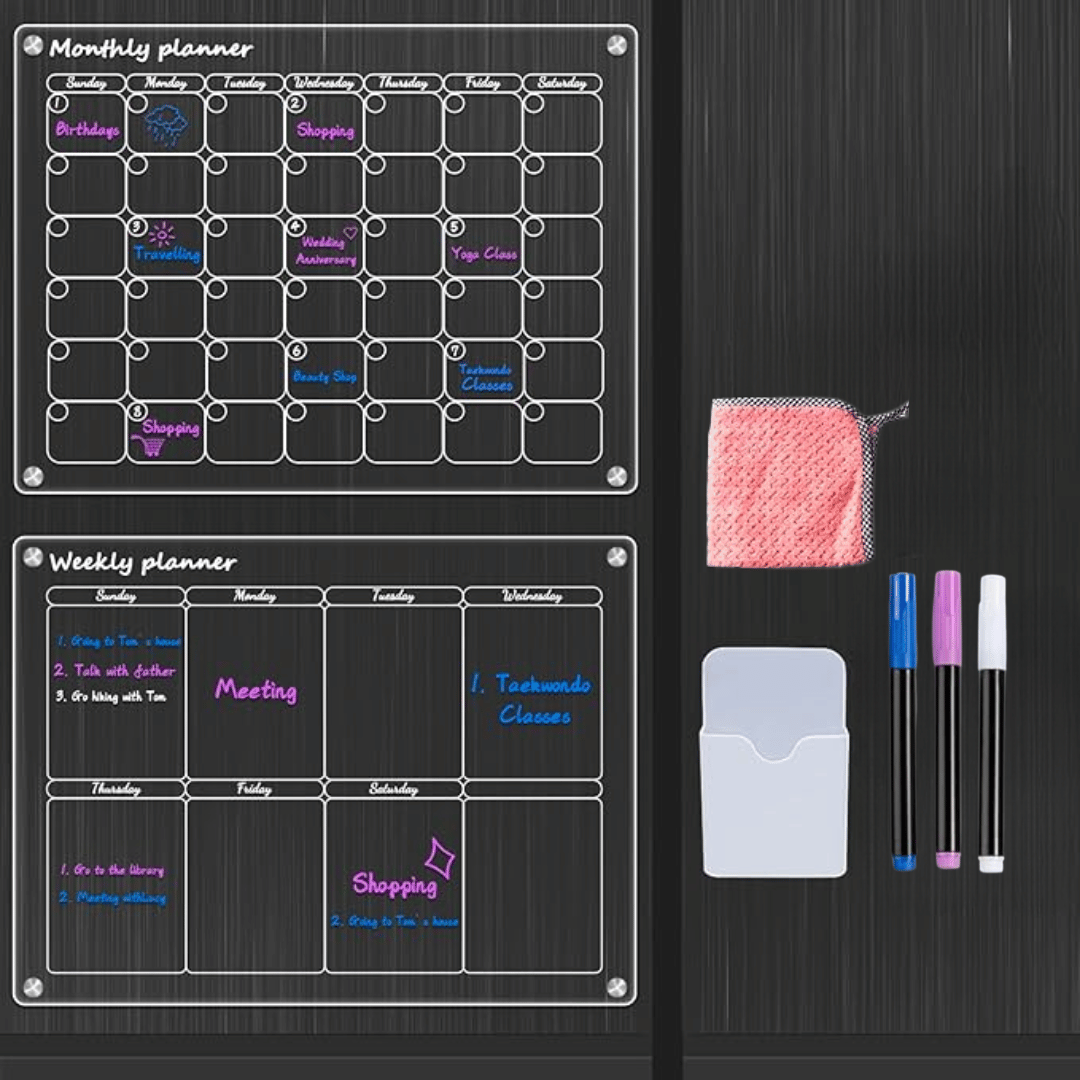Click '1. Taekwondo Classes' under weekly Wednesday

[x=530, y=700]
